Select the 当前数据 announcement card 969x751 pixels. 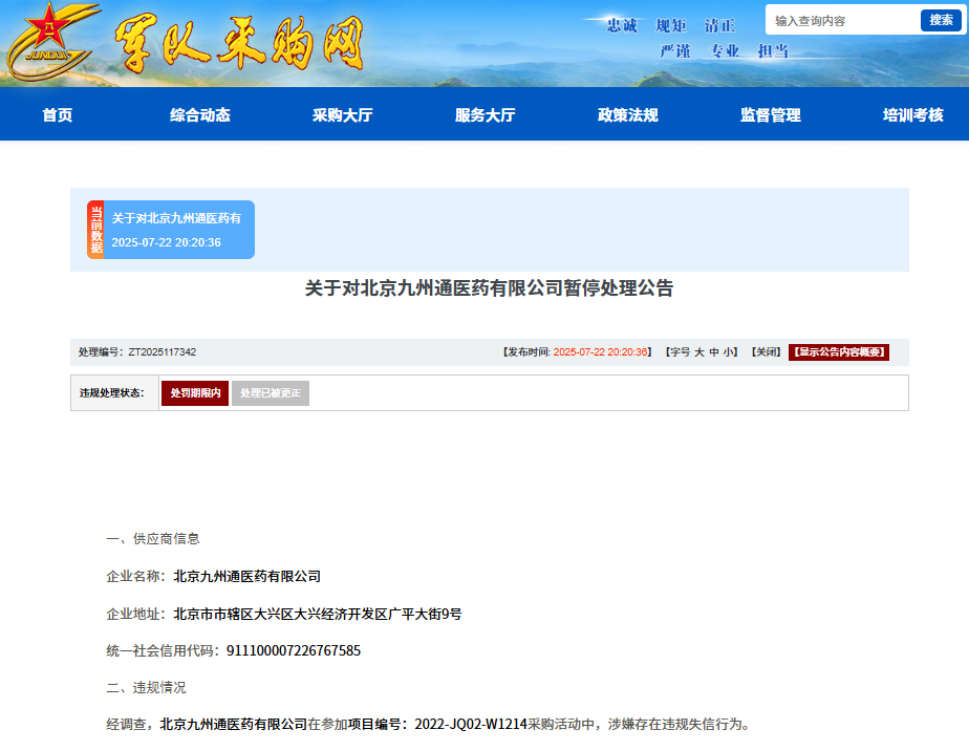click(x=171, y=229)
